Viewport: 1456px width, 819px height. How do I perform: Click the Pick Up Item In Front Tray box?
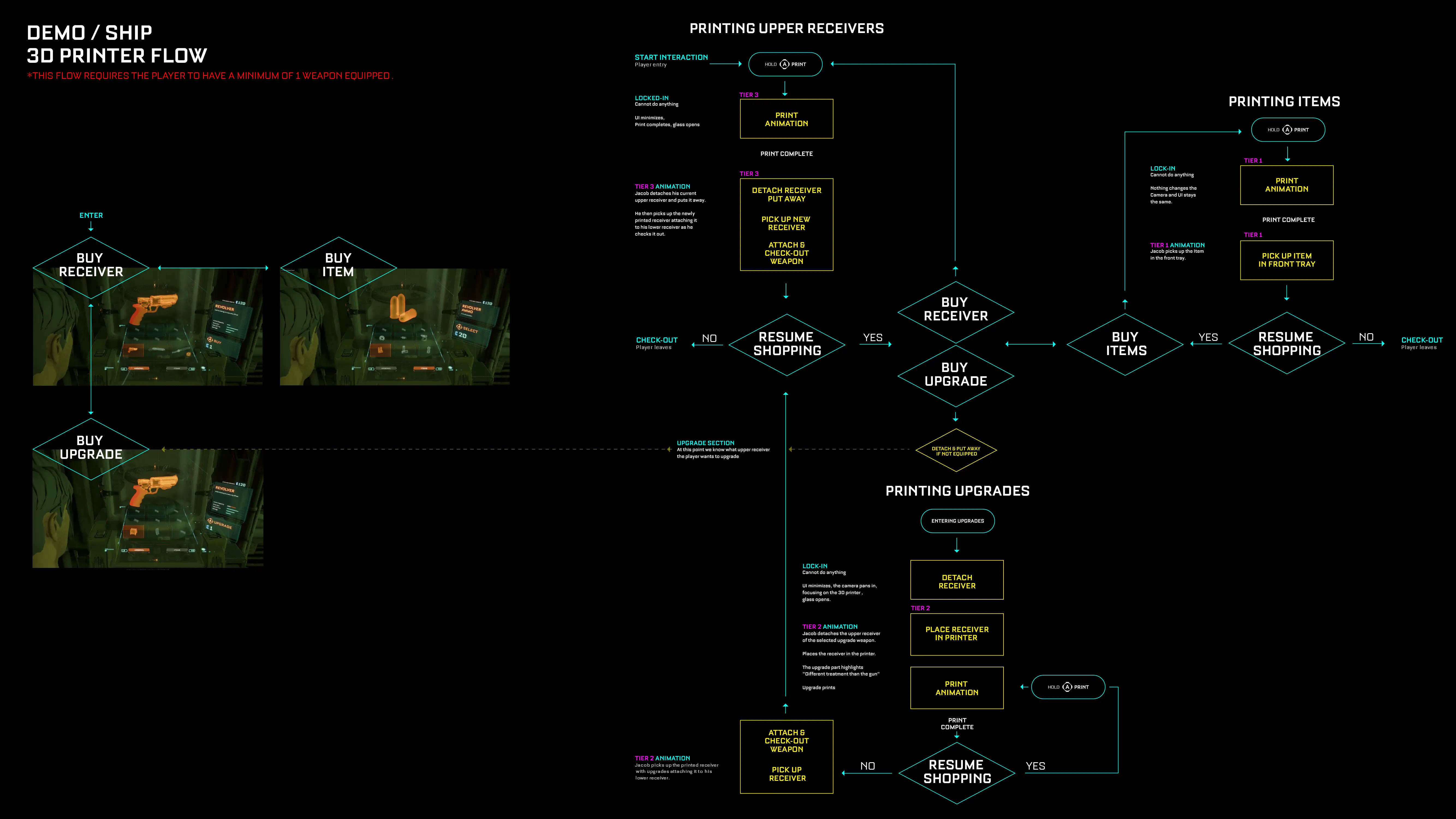click(x=1287, y=260)
